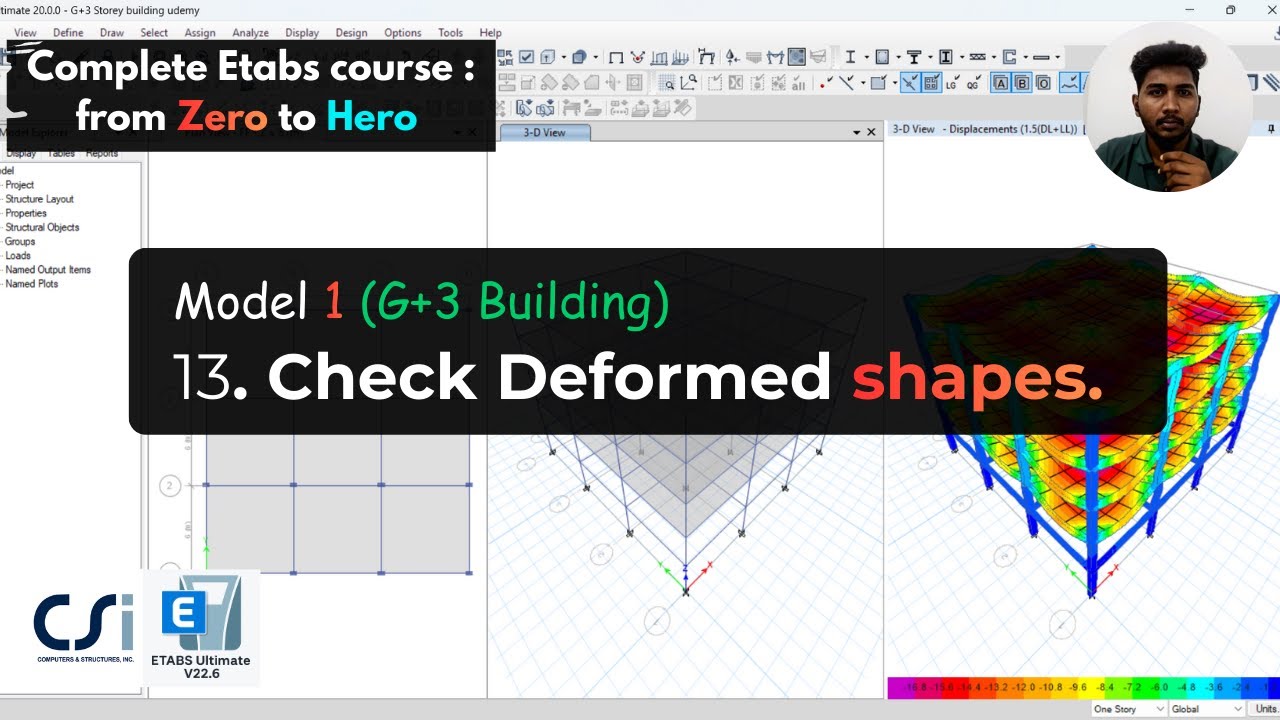The image size is (1280, 720).
Task: Click the assign frame checkmark icon
Action: pos(845,83)
